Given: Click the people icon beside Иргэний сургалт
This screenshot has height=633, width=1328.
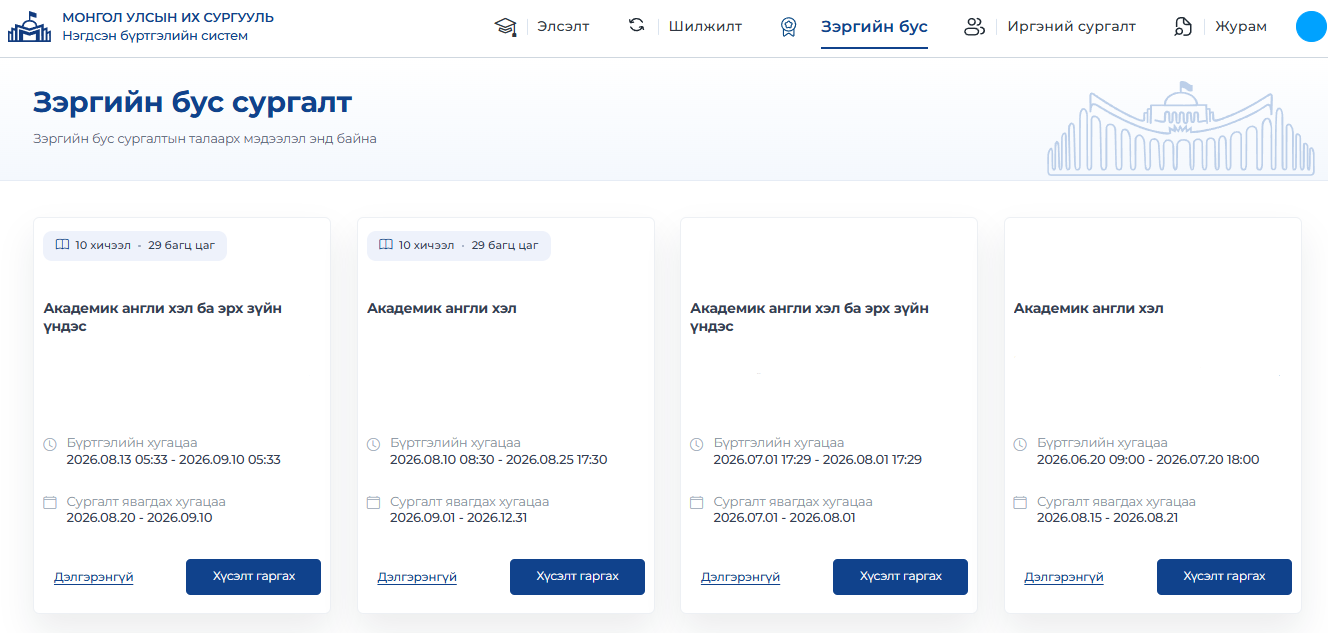Looking at the screenshot, I should coord(974,27).
